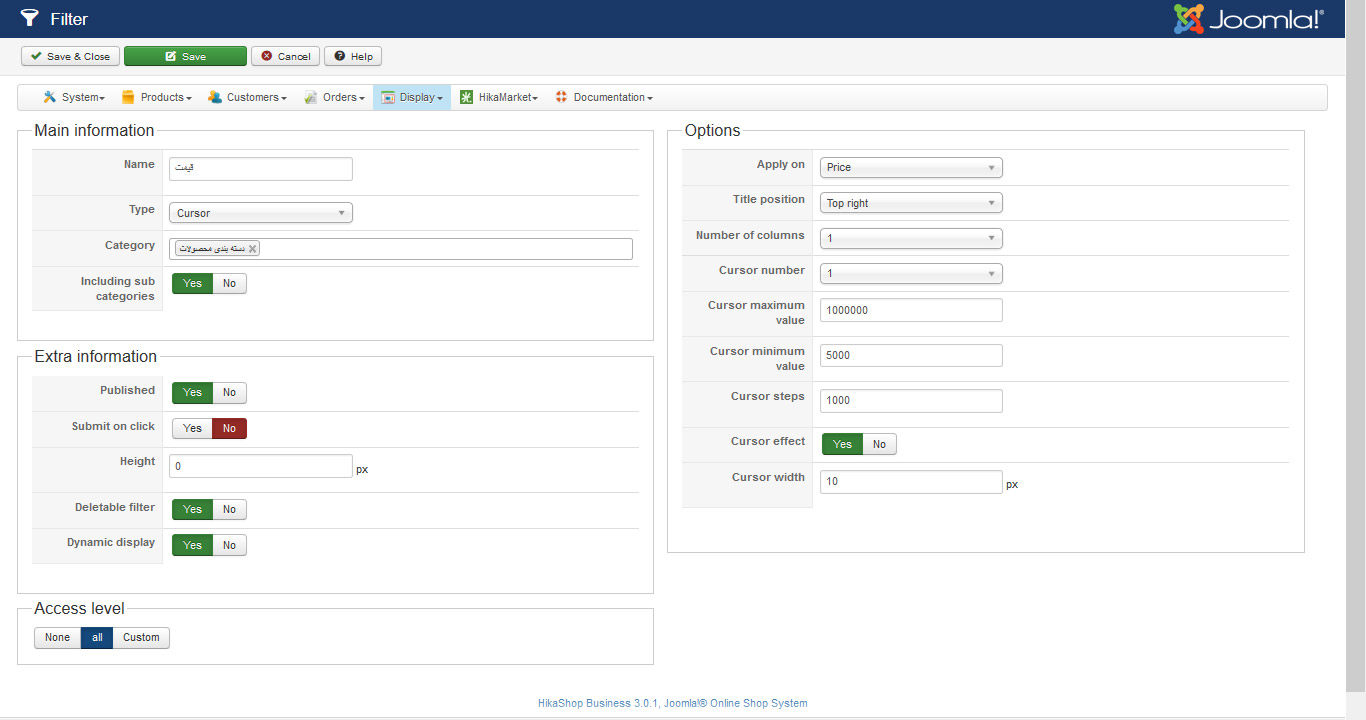Click the Cursor minimum value field
The width and height of the screenshot is (1366, 720).
911,355
